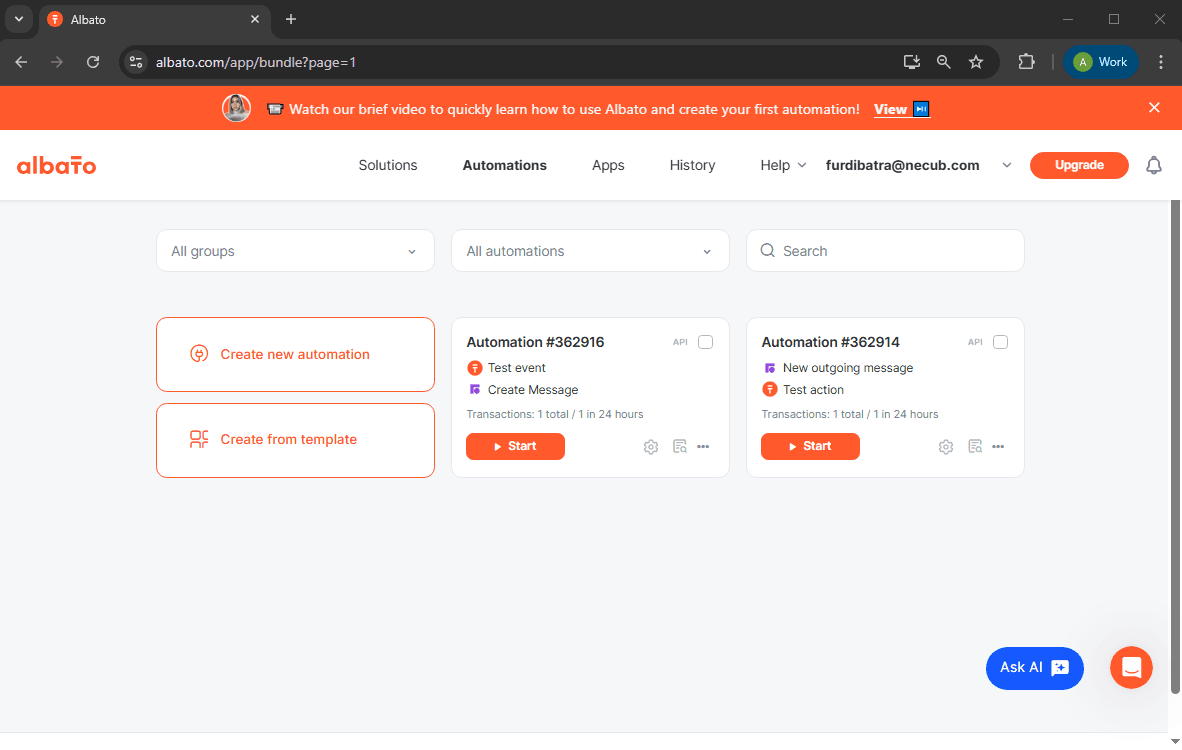Click the browser bookmark star
The width and height of the screenshot is (1182, 750).
976,61
